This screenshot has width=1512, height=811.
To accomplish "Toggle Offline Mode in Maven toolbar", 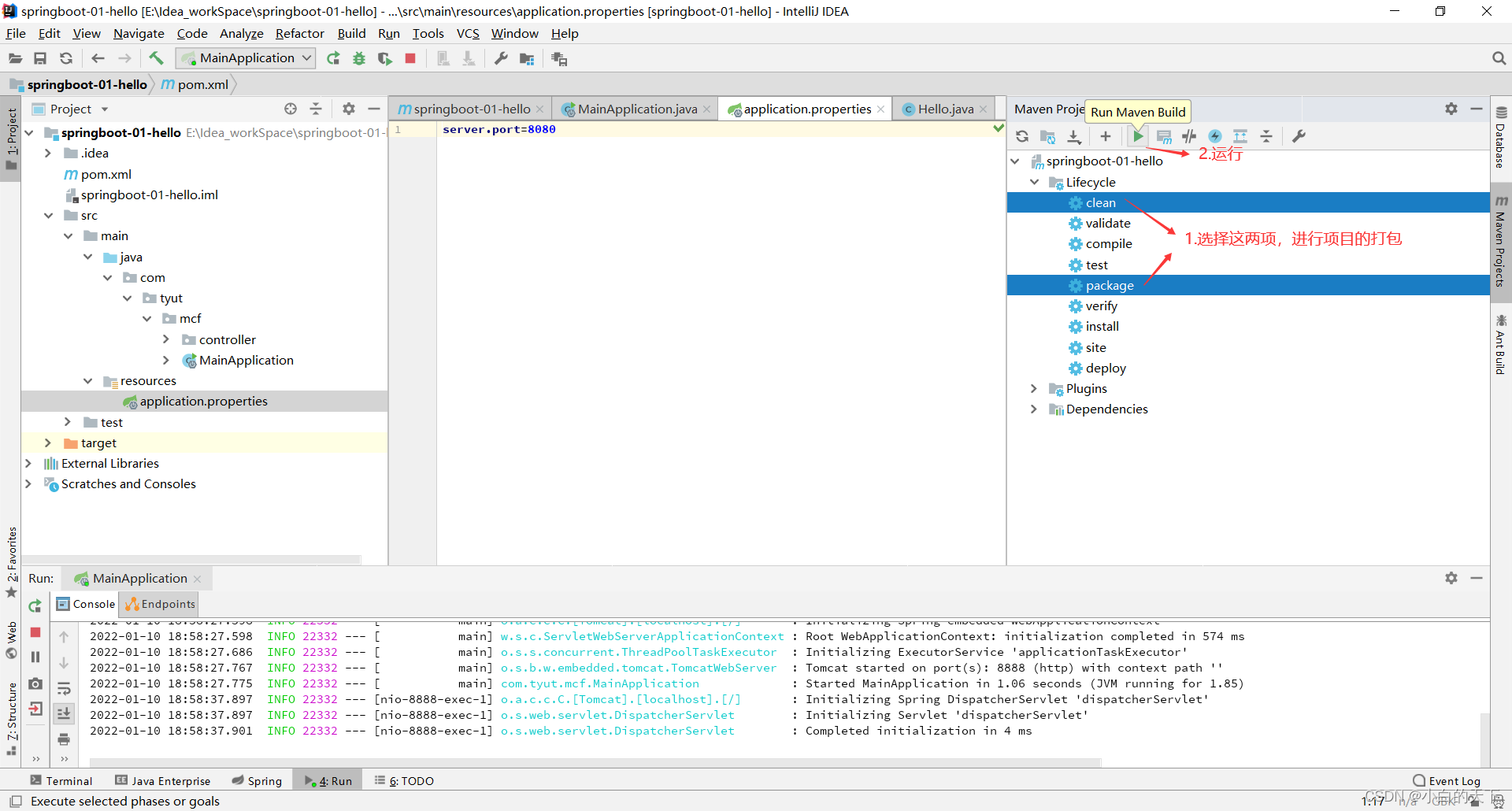I will pos(1189,136).
